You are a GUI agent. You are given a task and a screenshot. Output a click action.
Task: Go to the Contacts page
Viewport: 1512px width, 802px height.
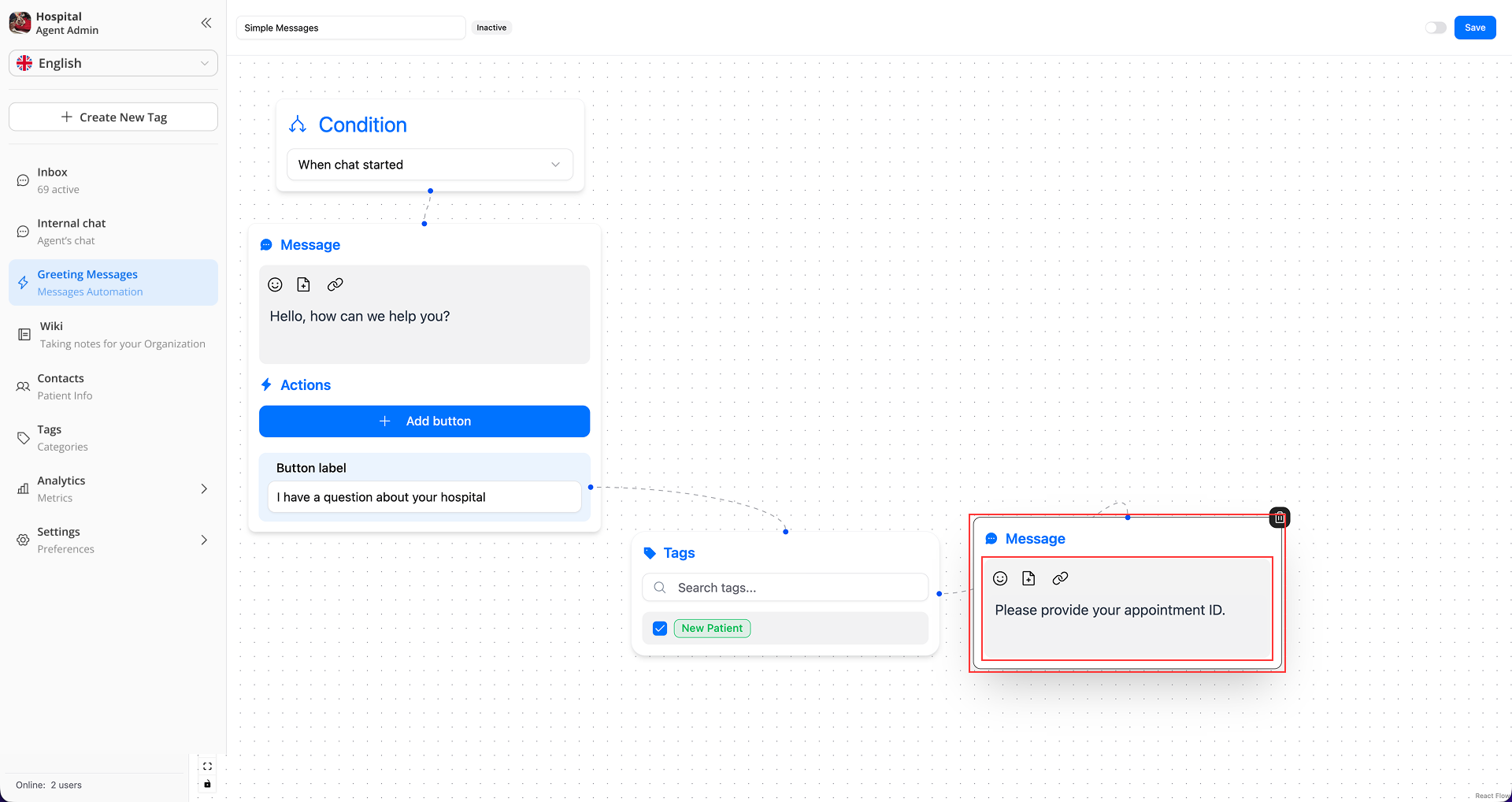(x=61, y=387)
